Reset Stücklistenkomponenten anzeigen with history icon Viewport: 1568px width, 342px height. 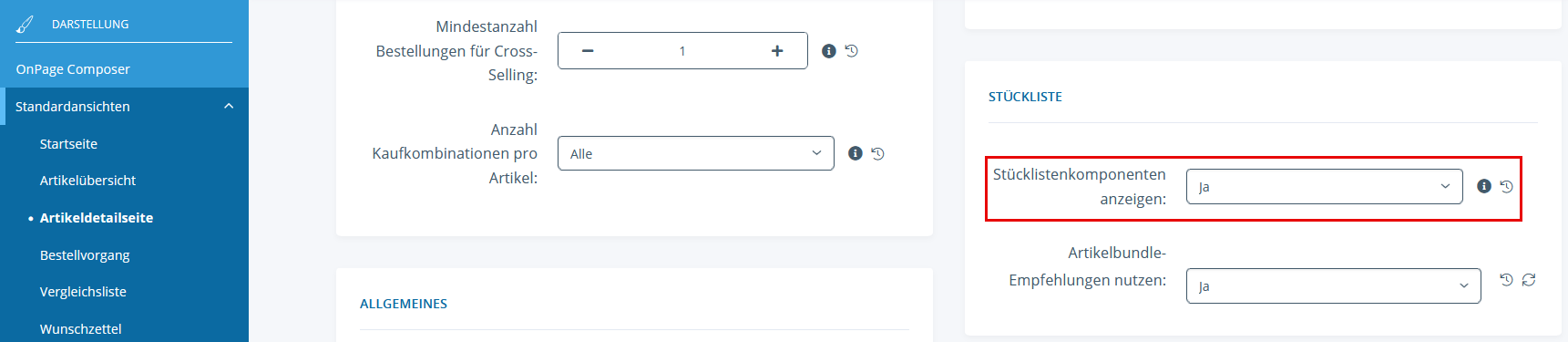pos(1507,186)
